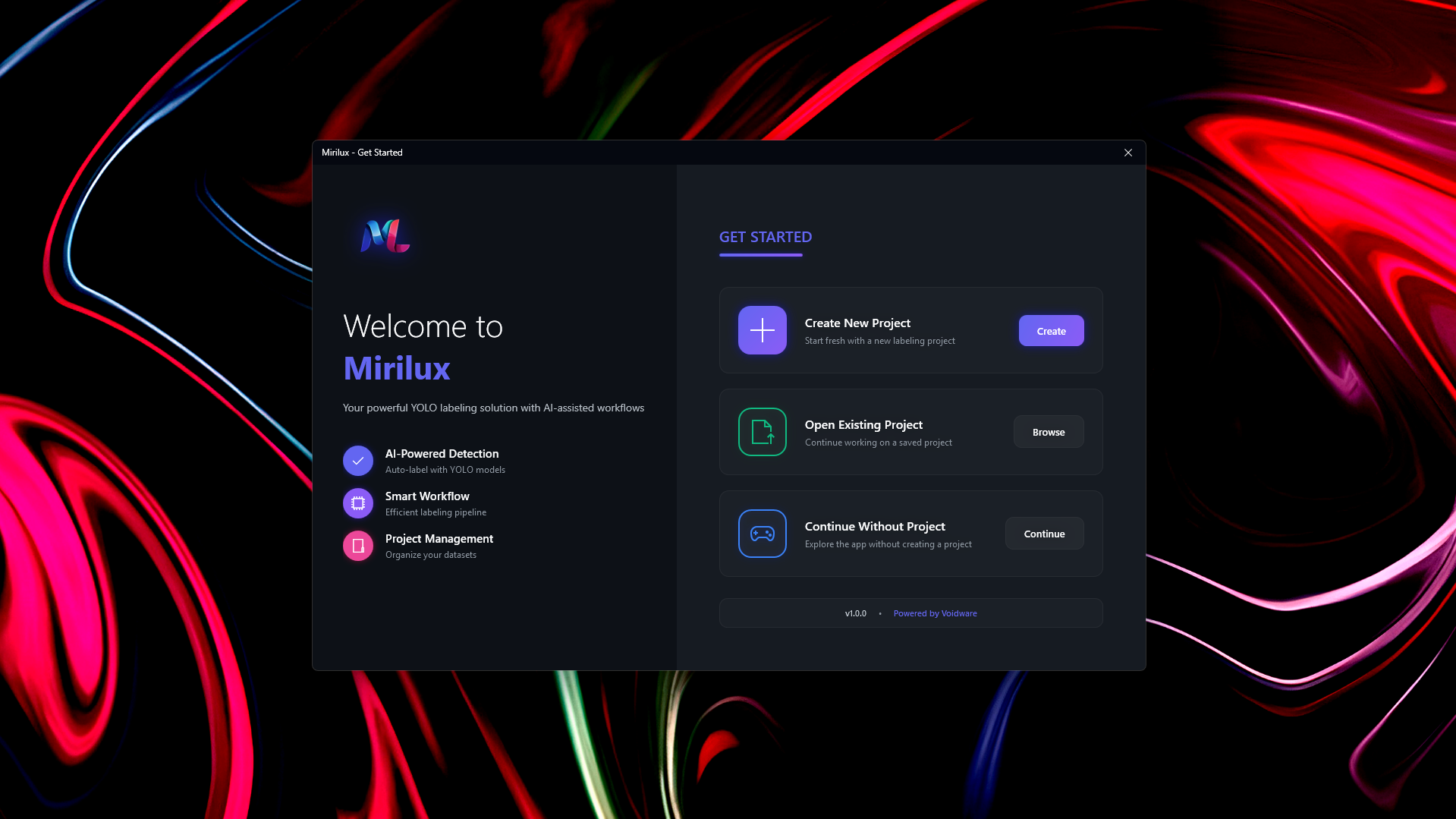Open the Powered by Voidware link
The height and width of the screenshot is (819, 1456).
(x=935, y=613)
